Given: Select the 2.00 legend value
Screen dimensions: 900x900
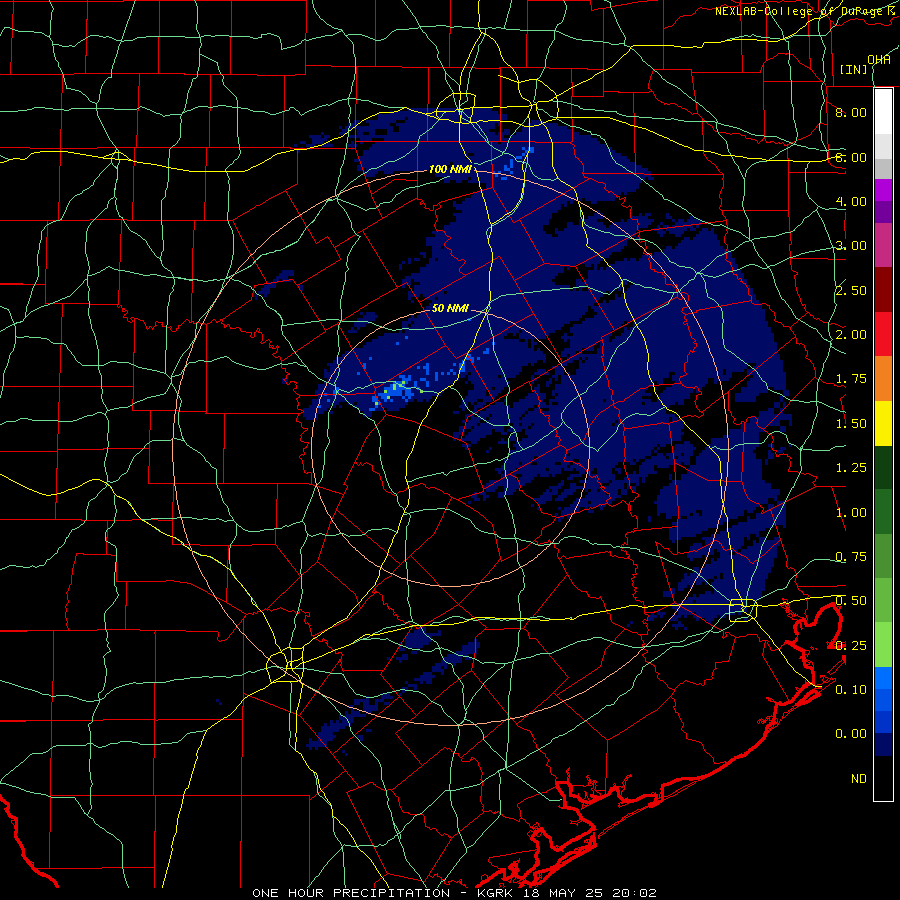Looking at the screenshot, I should tap(851, 335).
